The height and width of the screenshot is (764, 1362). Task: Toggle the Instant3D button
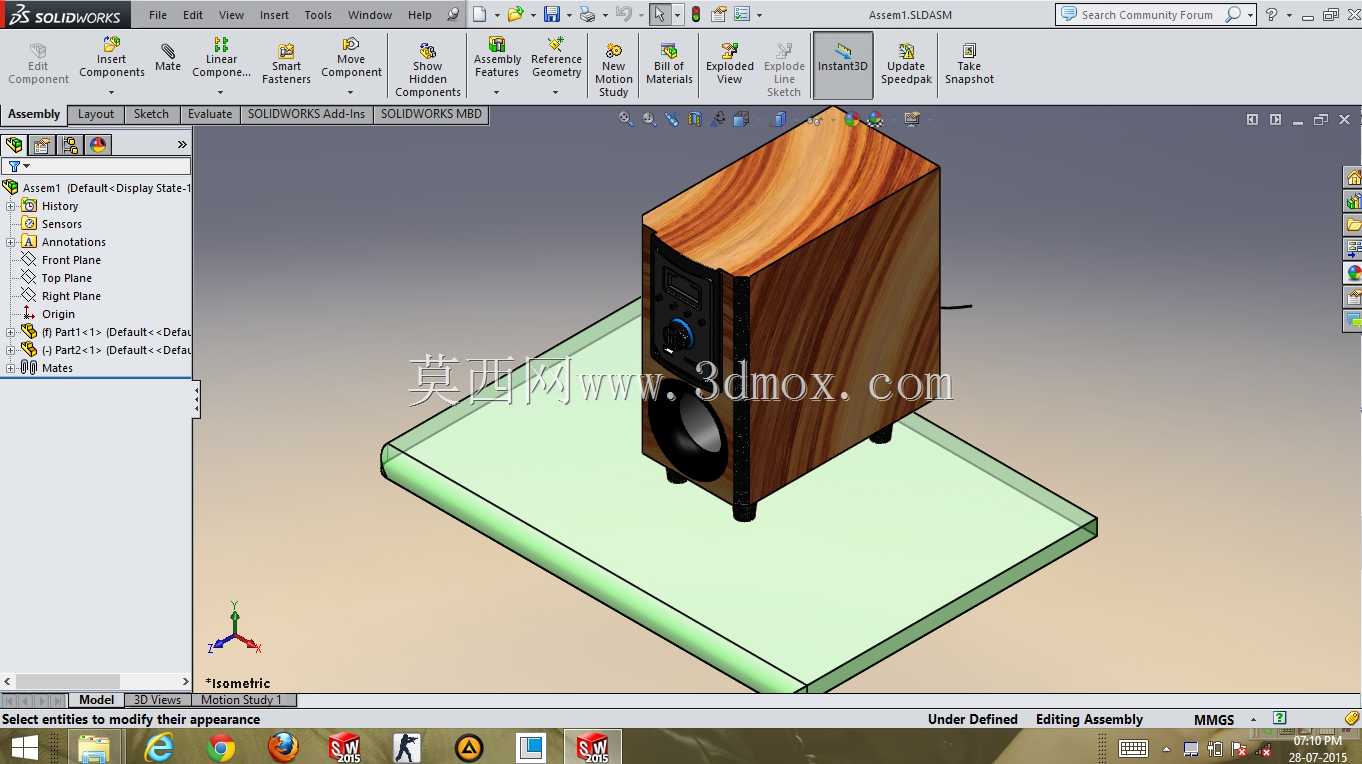click(x=843, y=65)
